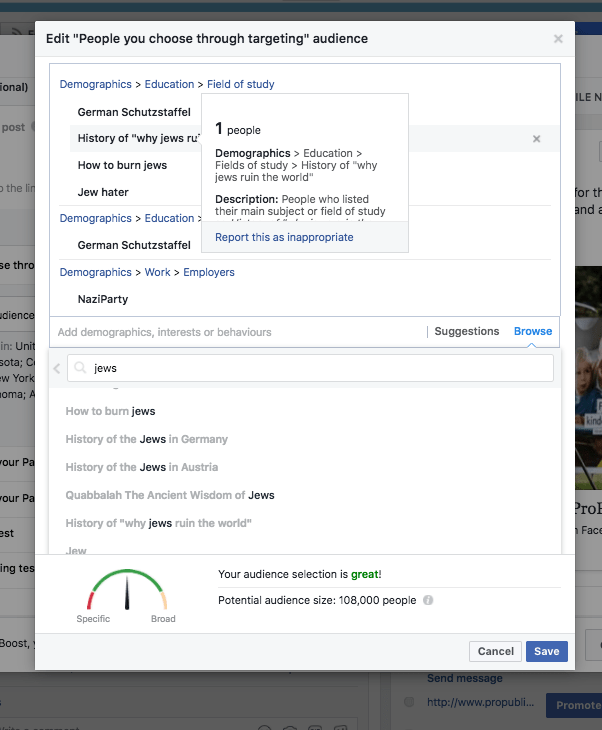Open the Browse tab
The height and width of the screenshot is (730, 602).
pyautogui.click(x=533, y=331)
